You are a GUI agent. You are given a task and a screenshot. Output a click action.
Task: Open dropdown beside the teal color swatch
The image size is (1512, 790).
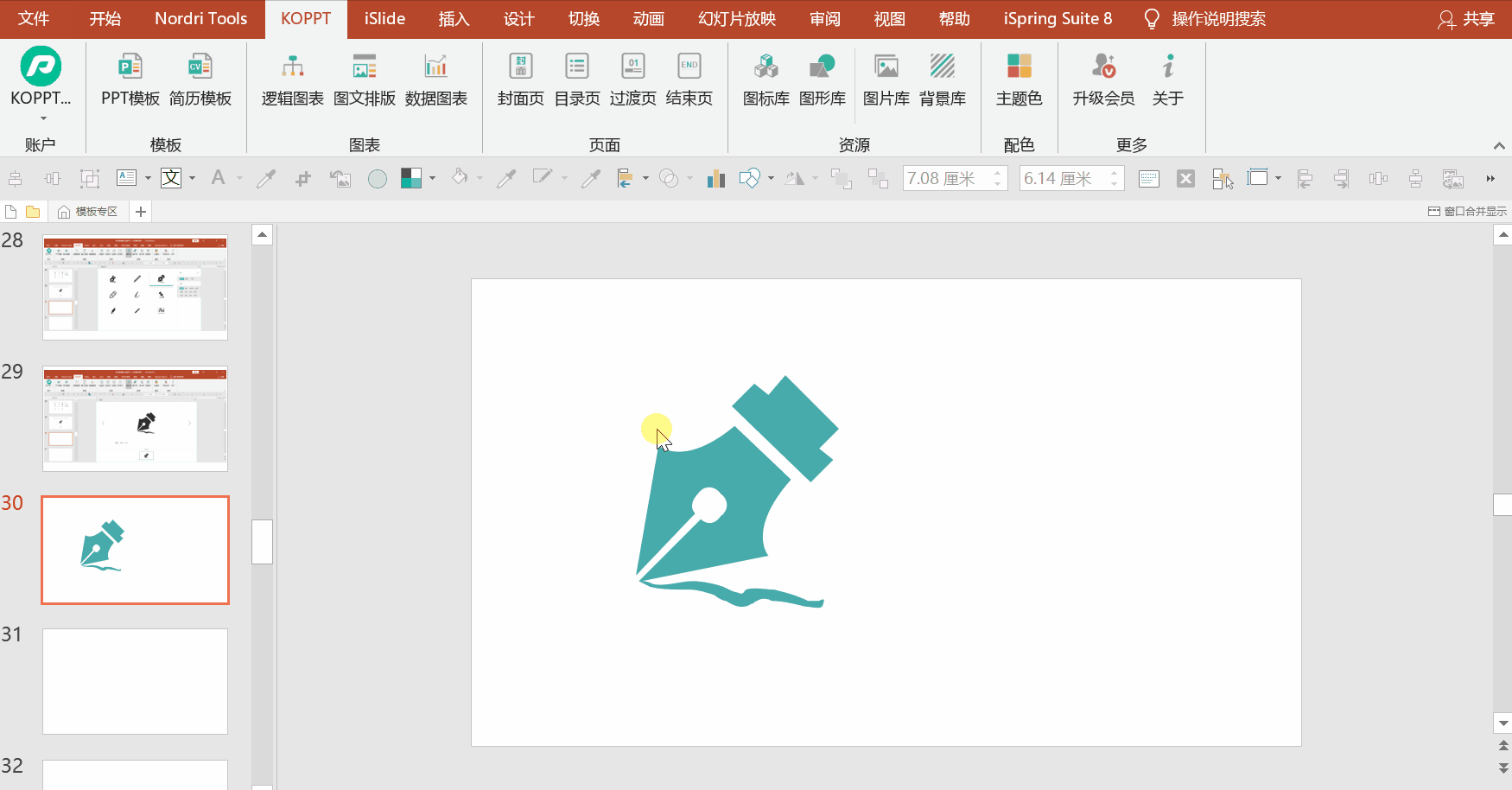[x=432, y=179]
